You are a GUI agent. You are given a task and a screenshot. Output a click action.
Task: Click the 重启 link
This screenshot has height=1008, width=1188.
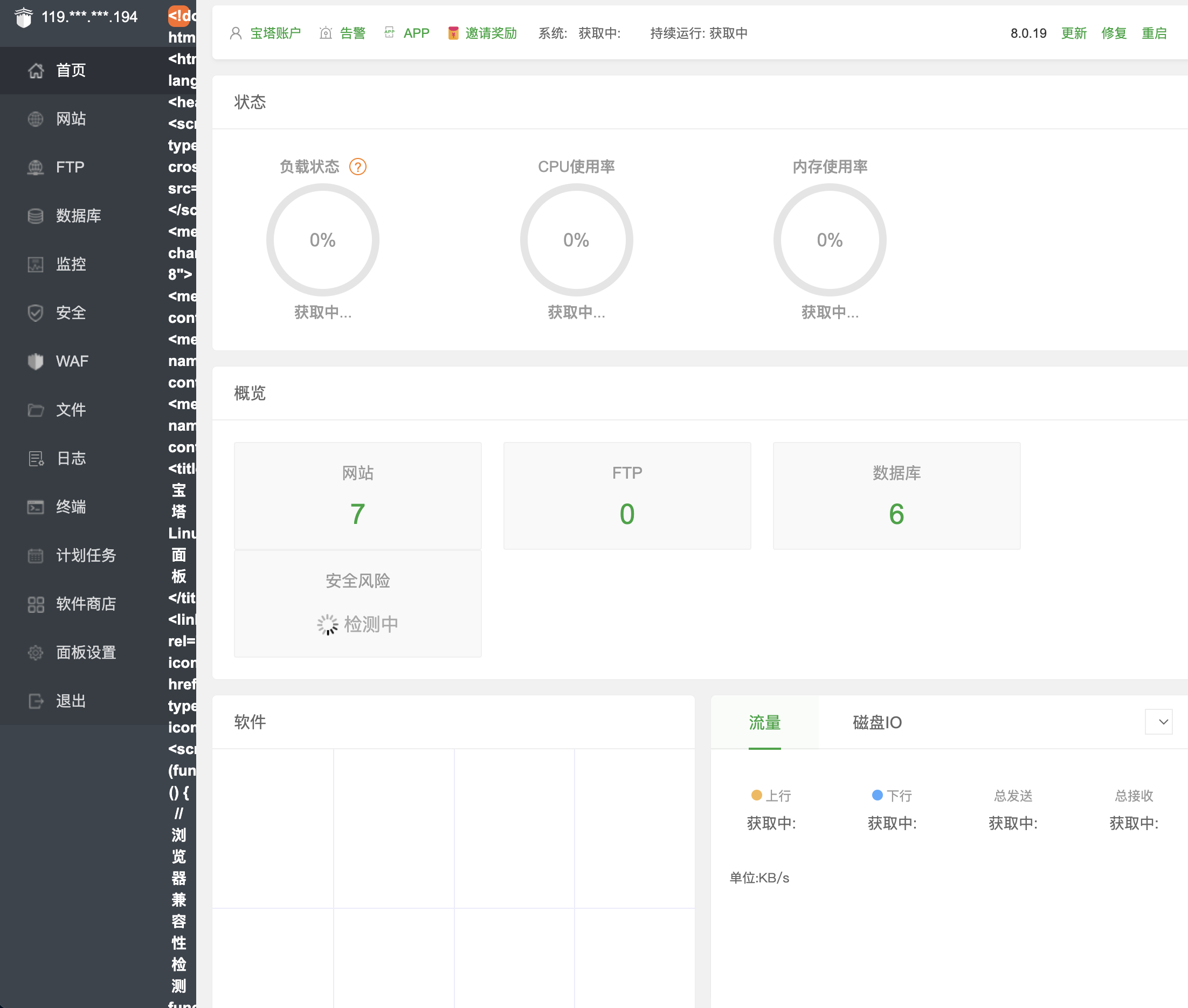click(x=1154, y=33)
